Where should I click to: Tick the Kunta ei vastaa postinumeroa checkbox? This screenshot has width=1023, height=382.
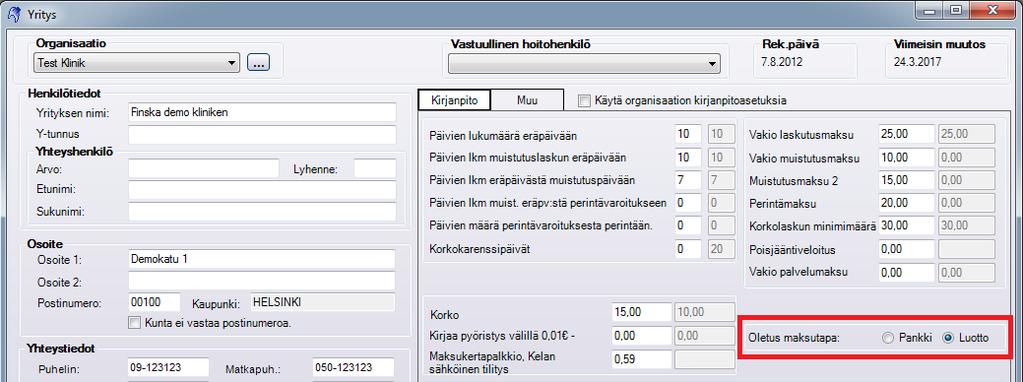pyautogui.click(x=135, y=322)
